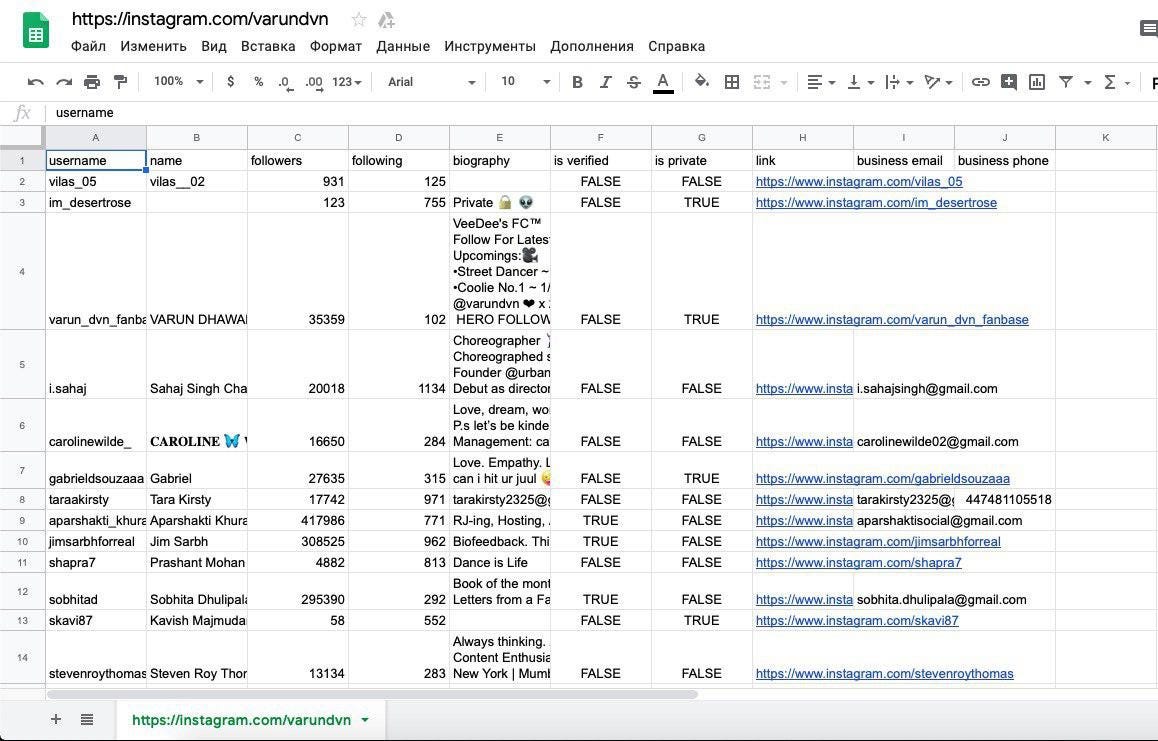Open vertical align dropdown
The image size is (1158, 741).
click(860, 82)
